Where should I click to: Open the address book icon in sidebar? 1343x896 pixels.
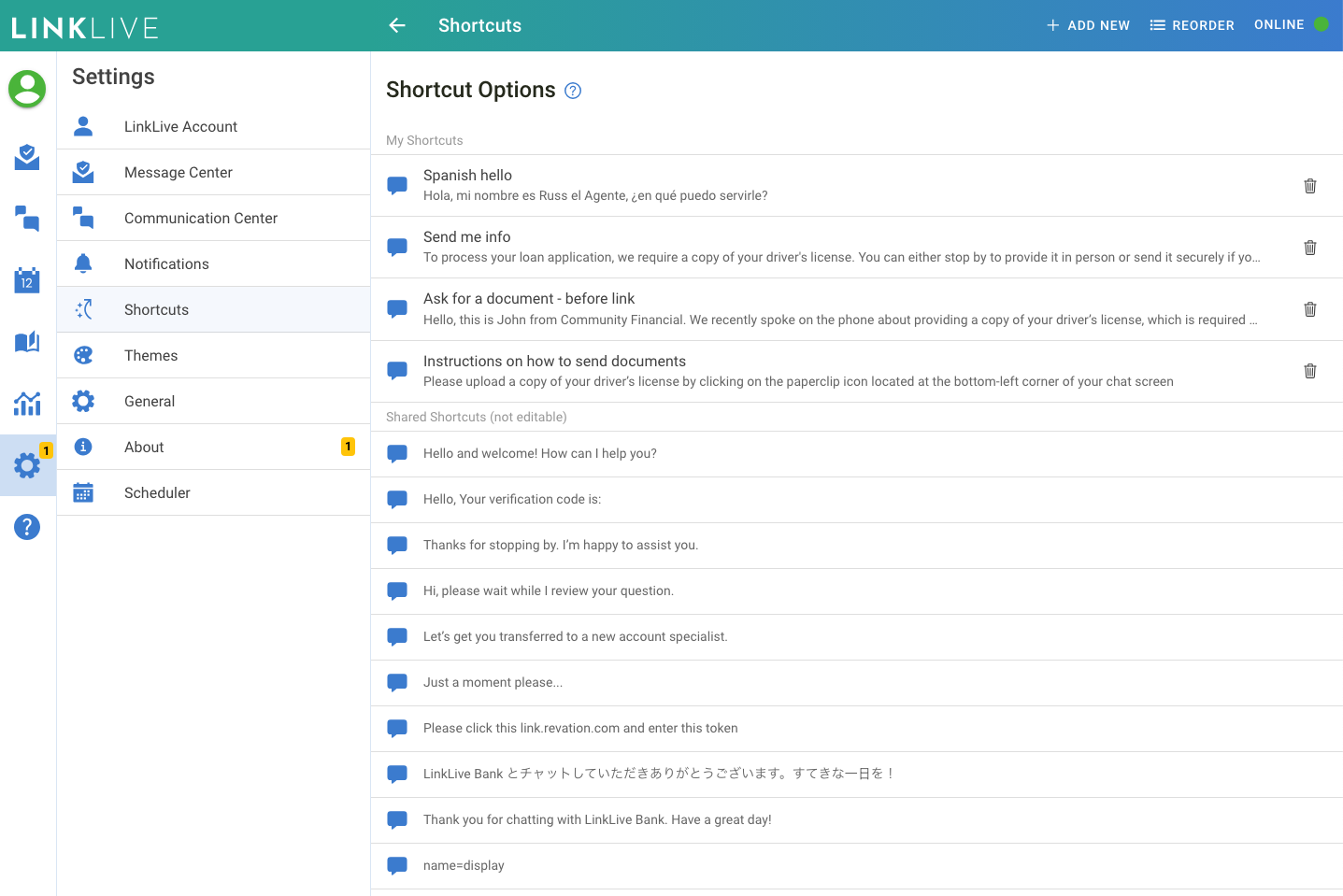(27, 342)
